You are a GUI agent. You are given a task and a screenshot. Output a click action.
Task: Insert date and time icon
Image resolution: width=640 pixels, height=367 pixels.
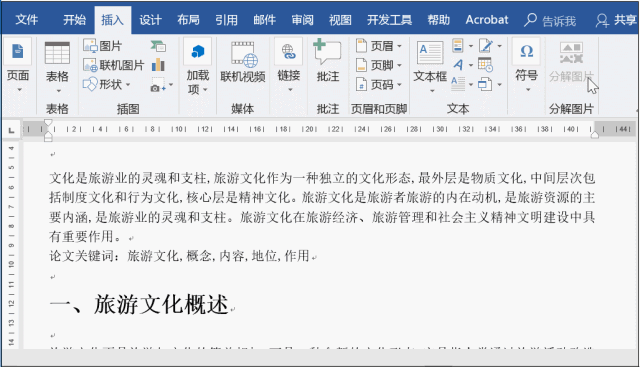[x=485, y=65]
